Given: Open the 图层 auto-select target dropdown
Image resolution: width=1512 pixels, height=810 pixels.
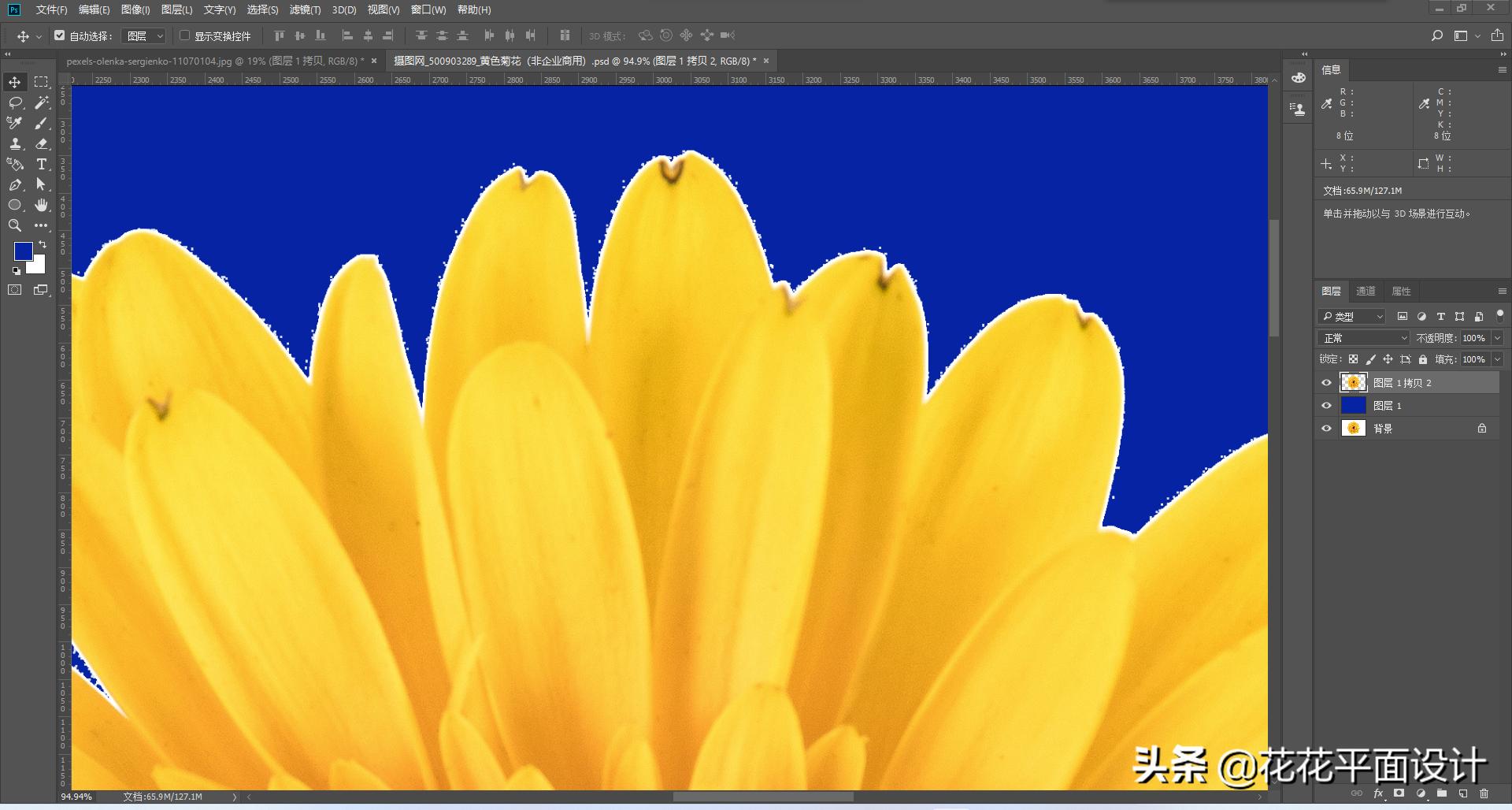Looking at the screenshot, I should (x=146, y=36).
